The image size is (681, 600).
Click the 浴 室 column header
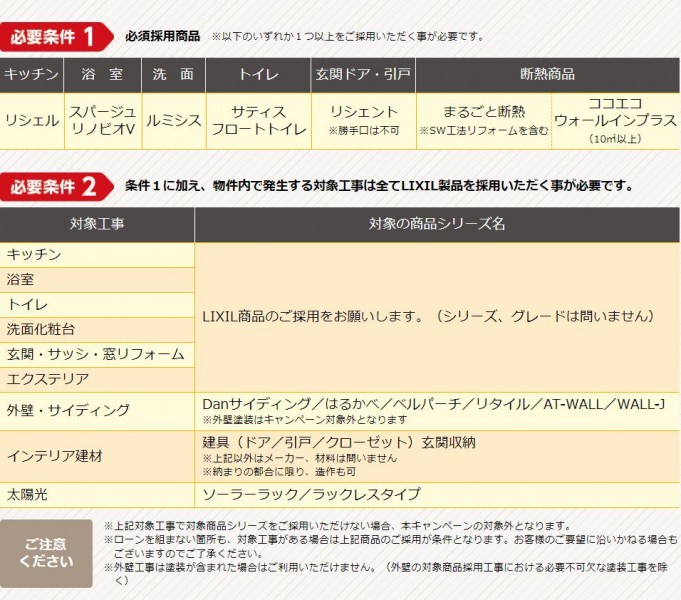pos(102,75)
